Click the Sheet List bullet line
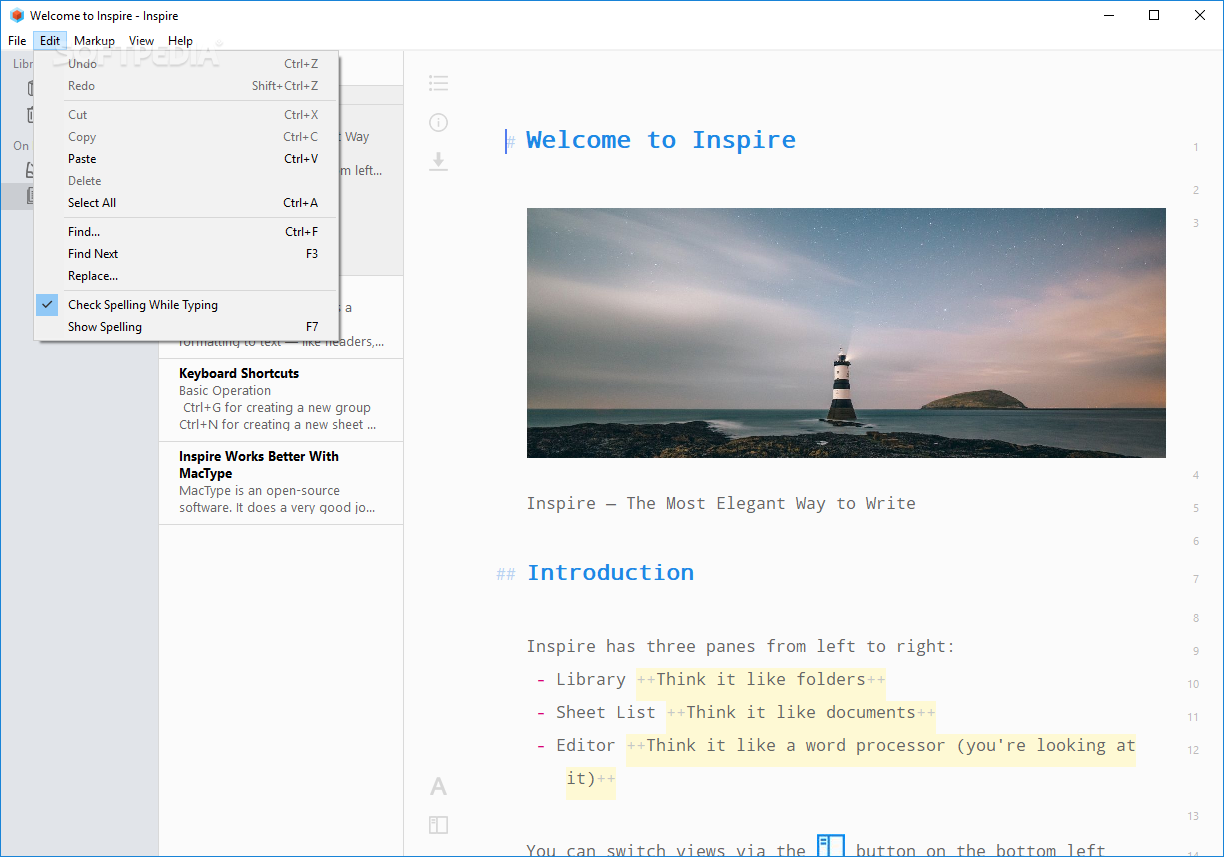This screenshot has width=1224, height=857. [735, 713]
